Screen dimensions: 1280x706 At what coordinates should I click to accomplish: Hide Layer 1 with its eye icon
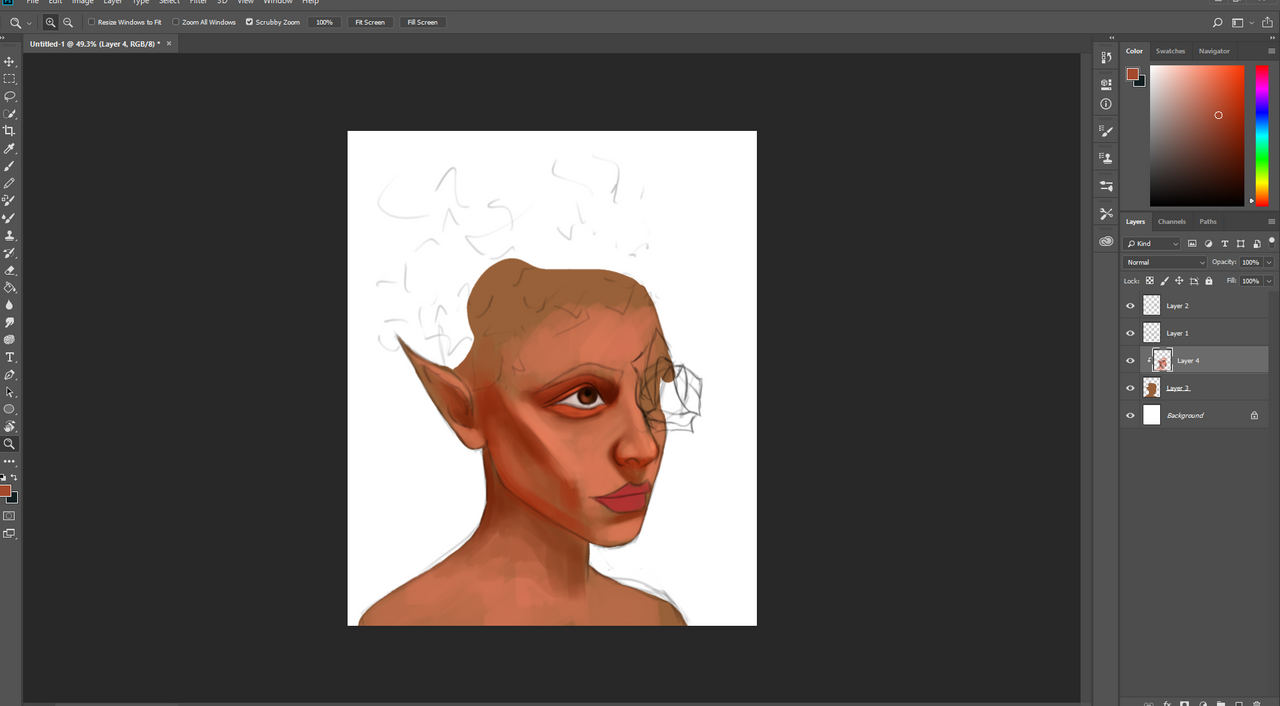coord(1131,333)
